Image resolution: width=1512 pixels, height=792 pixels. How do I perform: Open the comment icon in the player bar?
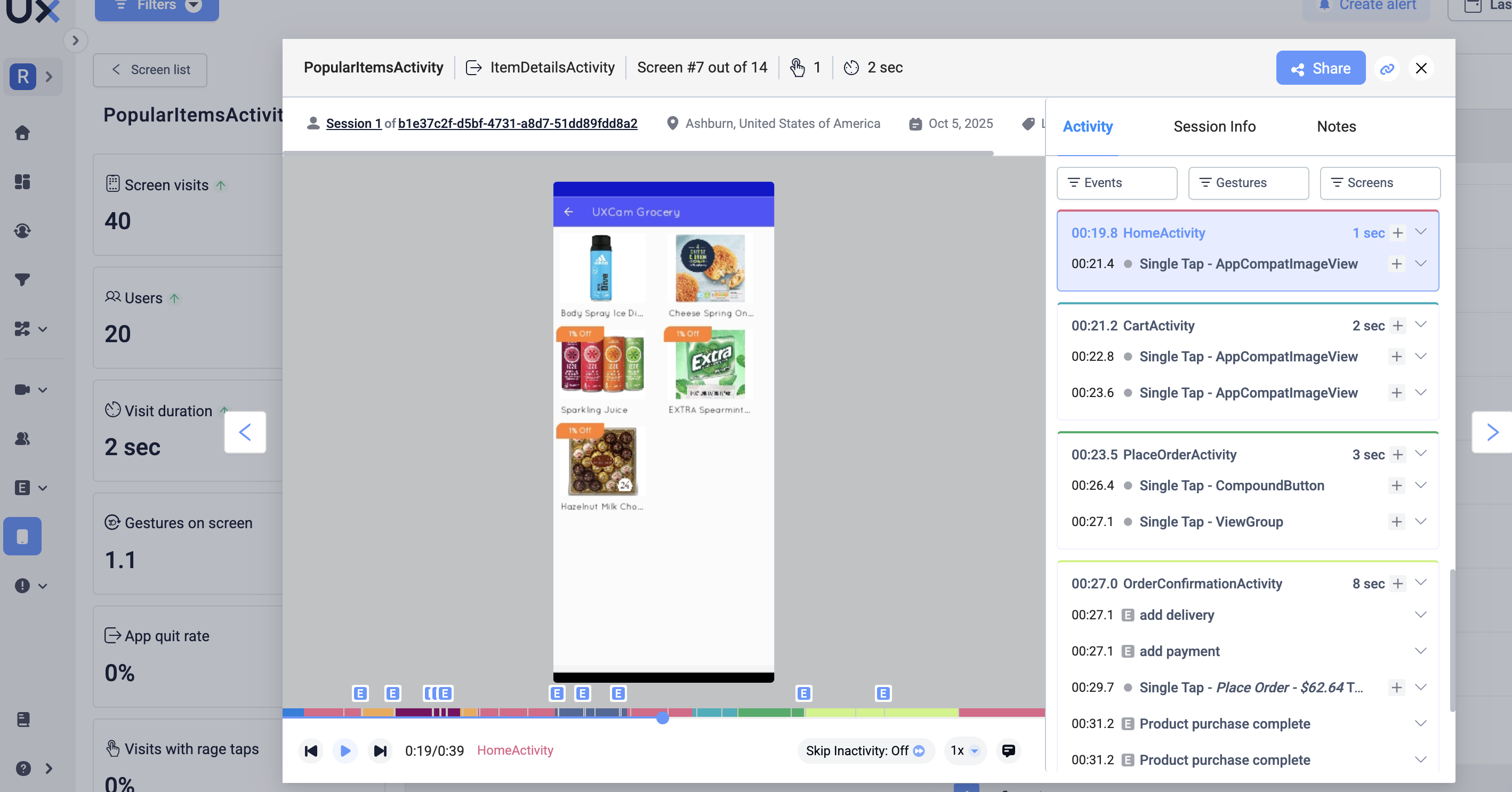click(x=1008, y=750)
